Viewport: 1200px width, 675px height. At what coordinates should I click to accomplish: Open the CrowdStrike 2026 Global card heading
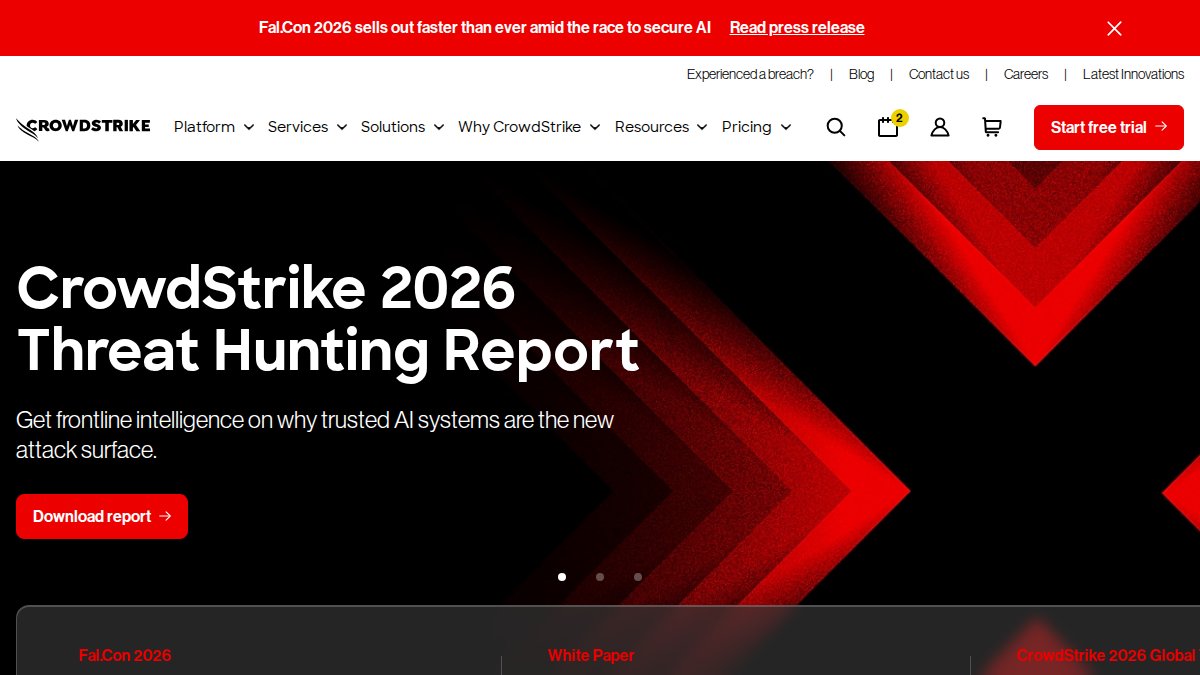pyautogui.click(x=1106, y=655)
